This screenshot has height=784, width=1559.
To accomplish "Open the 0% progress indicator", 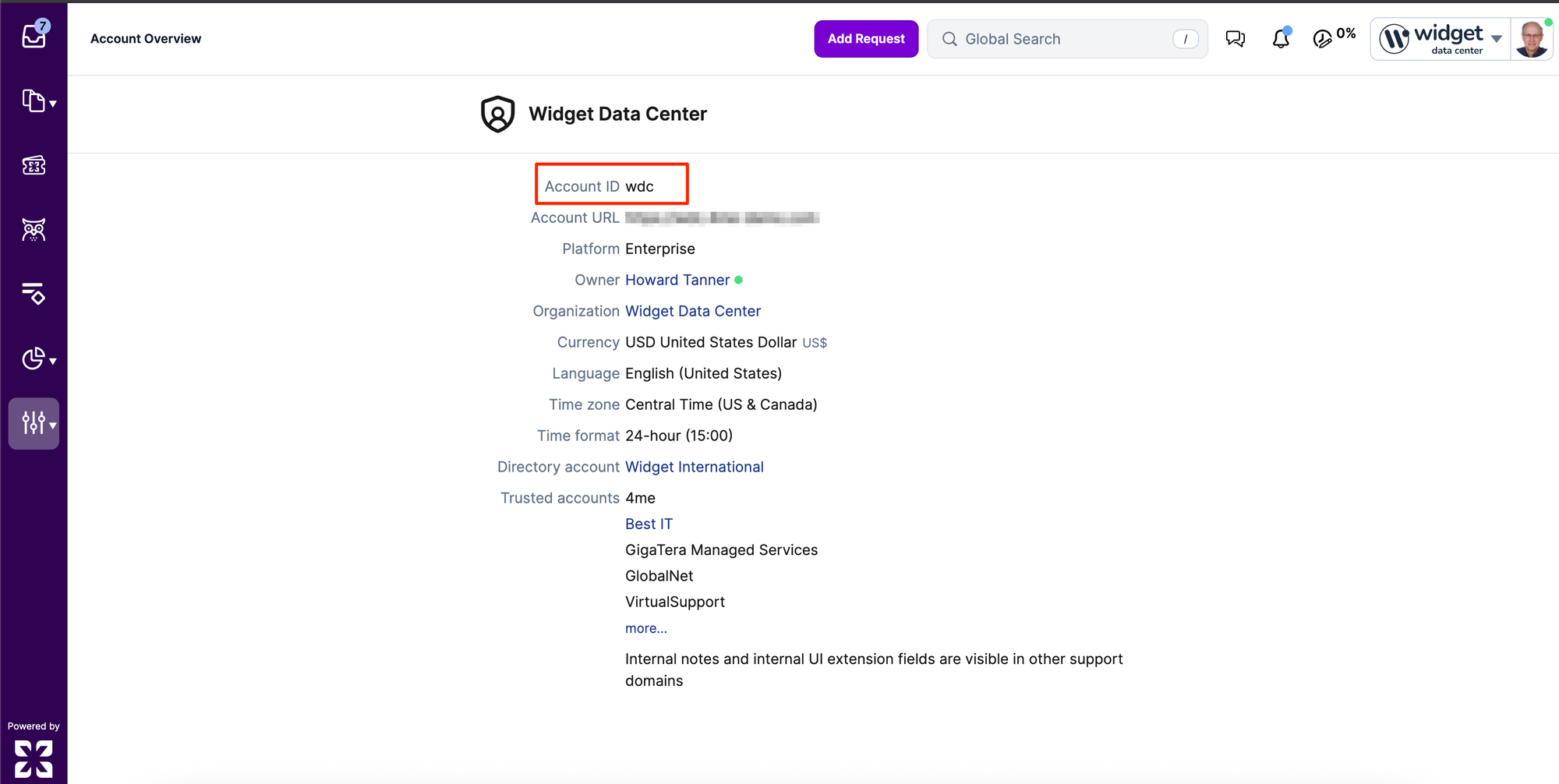I will tap(1334, 37).
